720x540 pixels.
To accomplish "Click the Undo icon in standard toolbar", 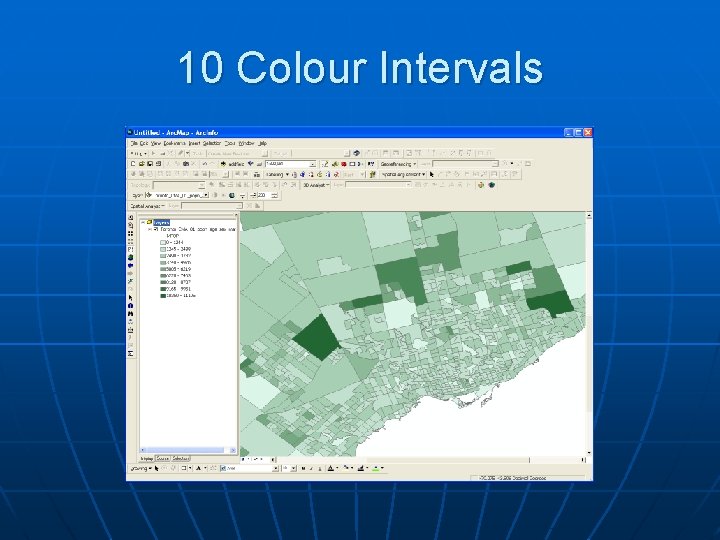I will (204, 163).
